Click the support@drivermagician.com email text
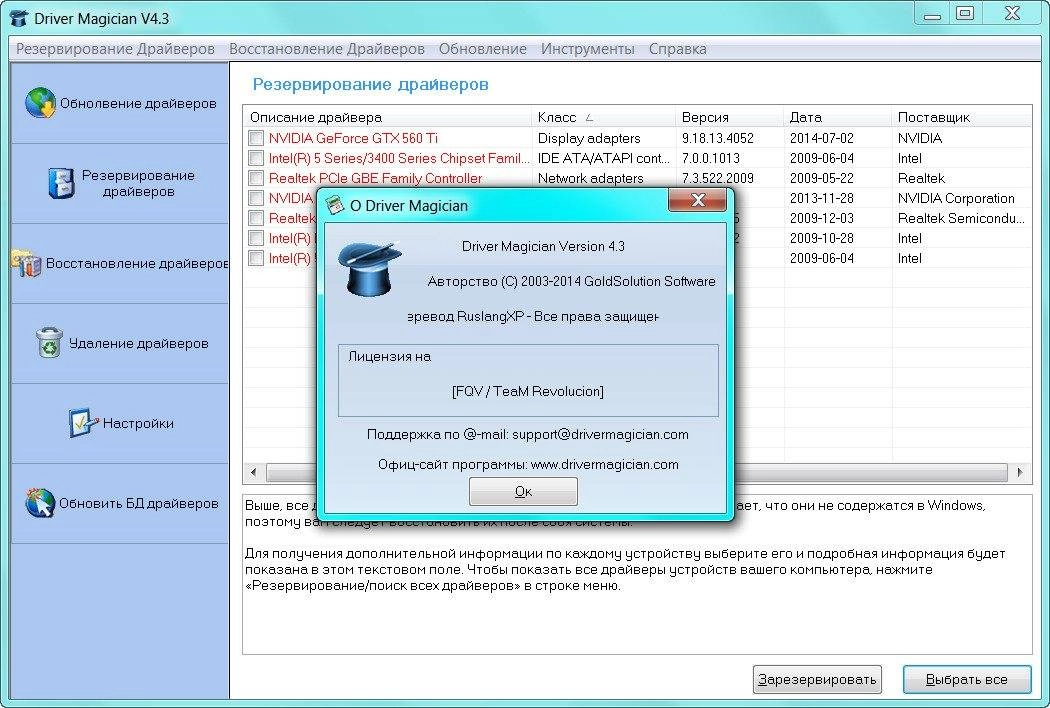 tap(600, 434)
